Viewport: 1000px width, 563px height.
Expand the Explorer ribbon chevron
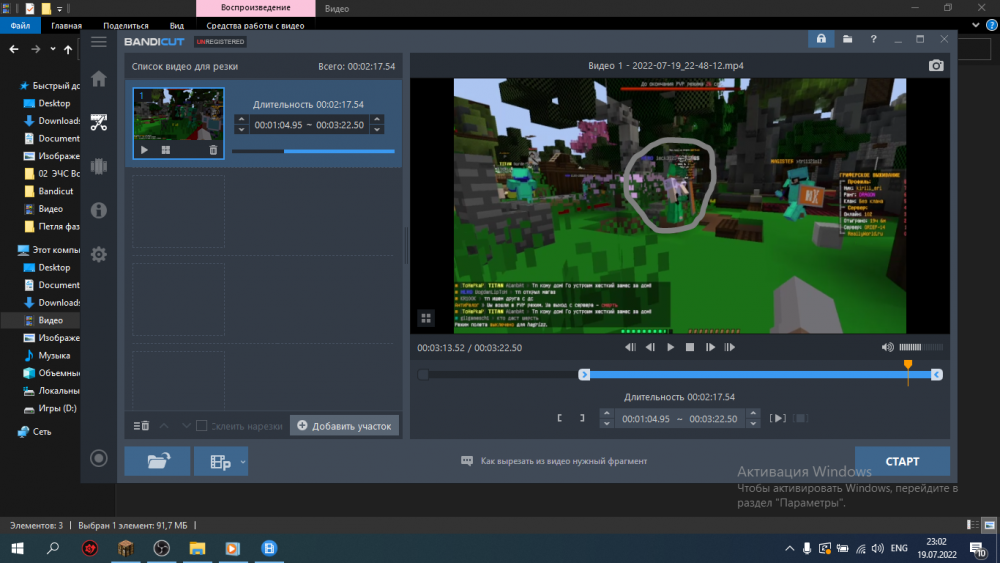(x=975, y=25)
